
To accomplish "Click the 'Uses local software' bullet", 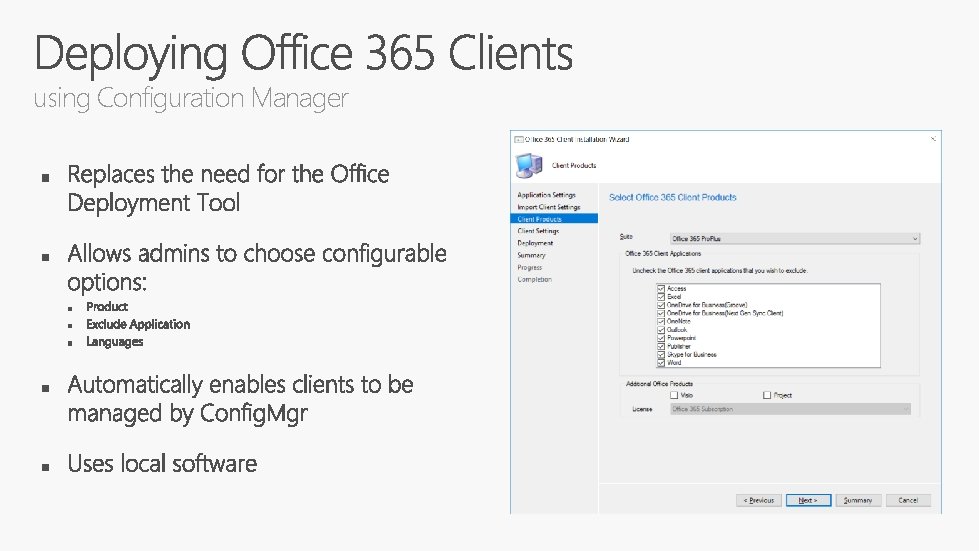I will 162,464.
